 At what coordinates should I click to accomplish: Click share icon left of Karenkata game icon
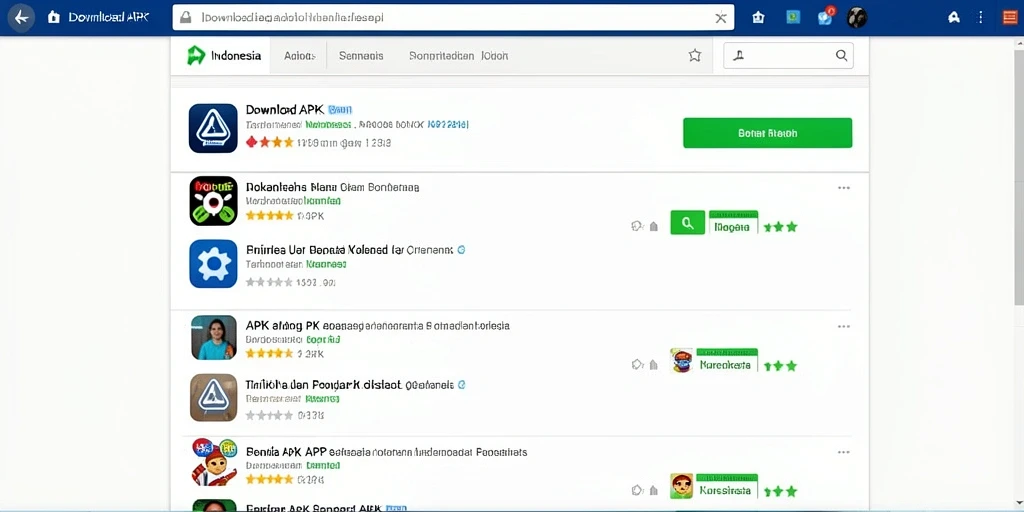coord(637,364)
